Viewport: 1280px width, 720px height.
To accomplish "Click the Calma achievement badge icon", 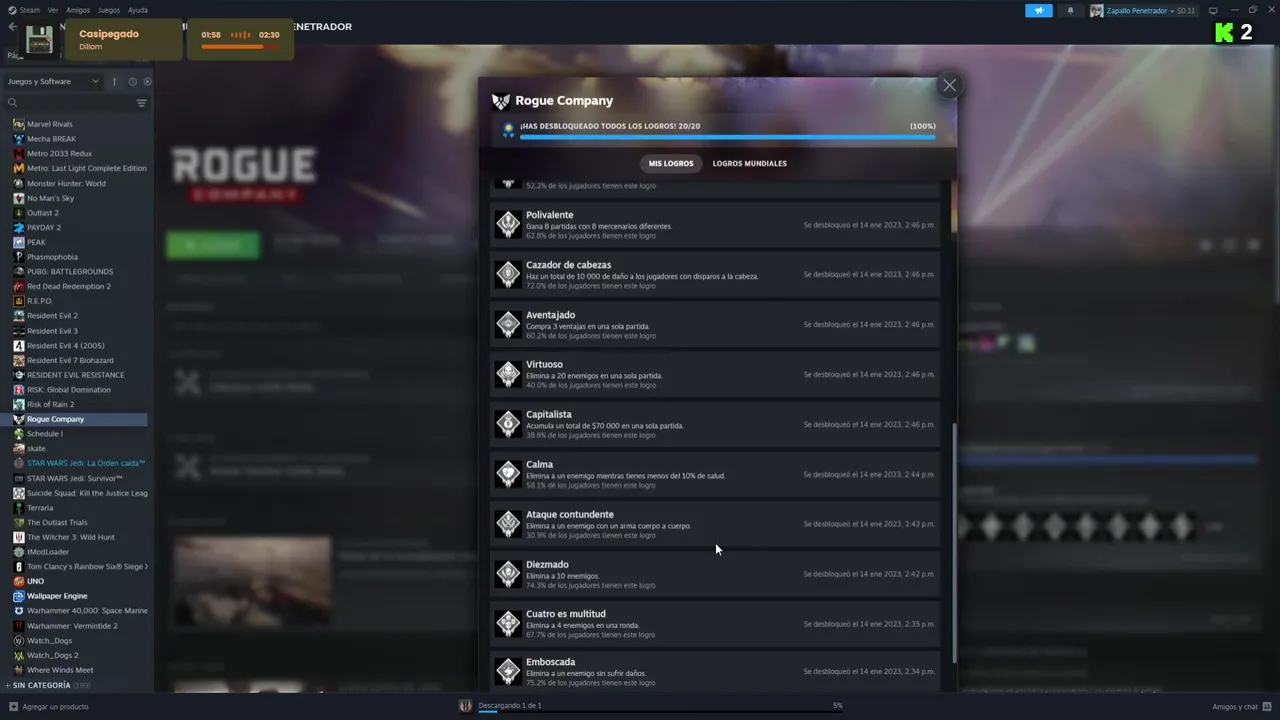I will pyautogui.click(x=508, y=474).
